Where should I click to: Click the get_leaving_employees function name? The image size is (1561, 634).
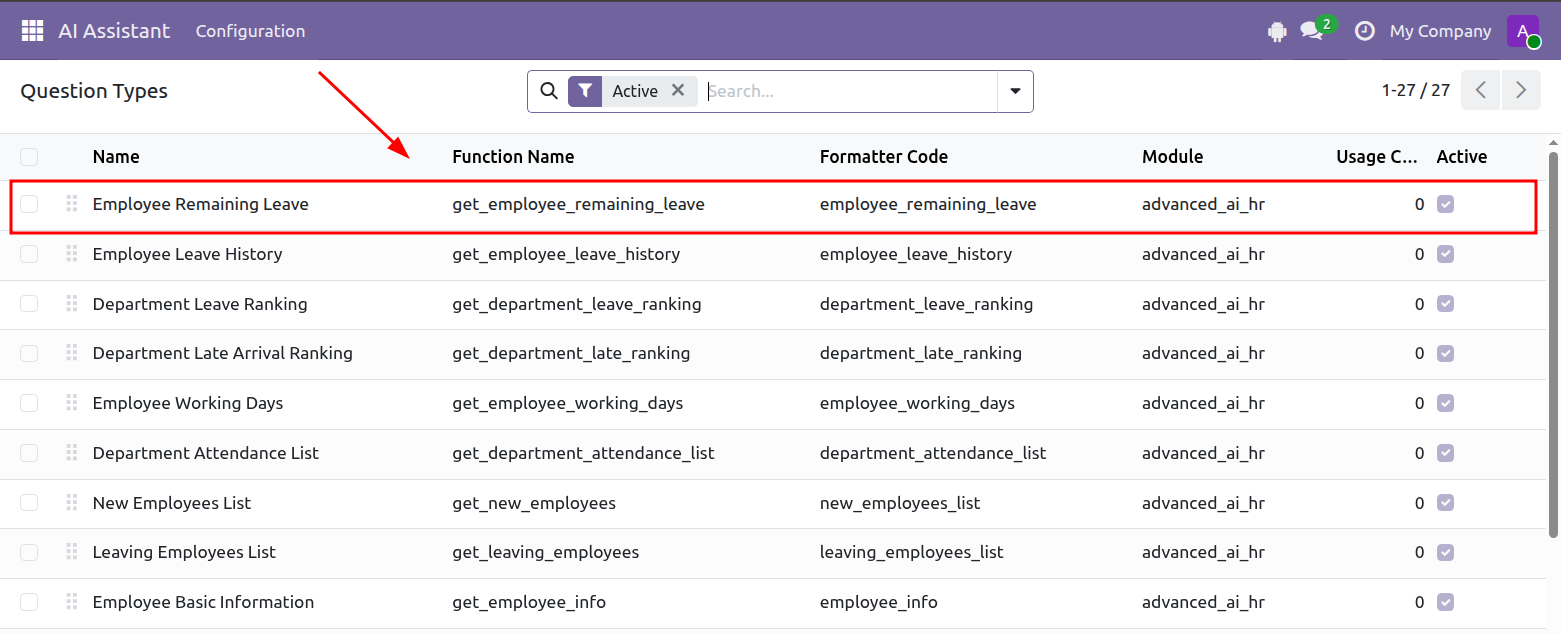click(x=545, y=552)
